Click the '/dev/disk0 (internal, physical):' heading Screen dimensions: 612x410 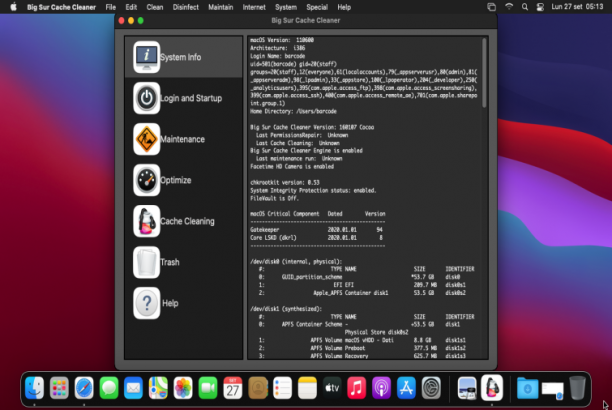click(x=296, y=262)
